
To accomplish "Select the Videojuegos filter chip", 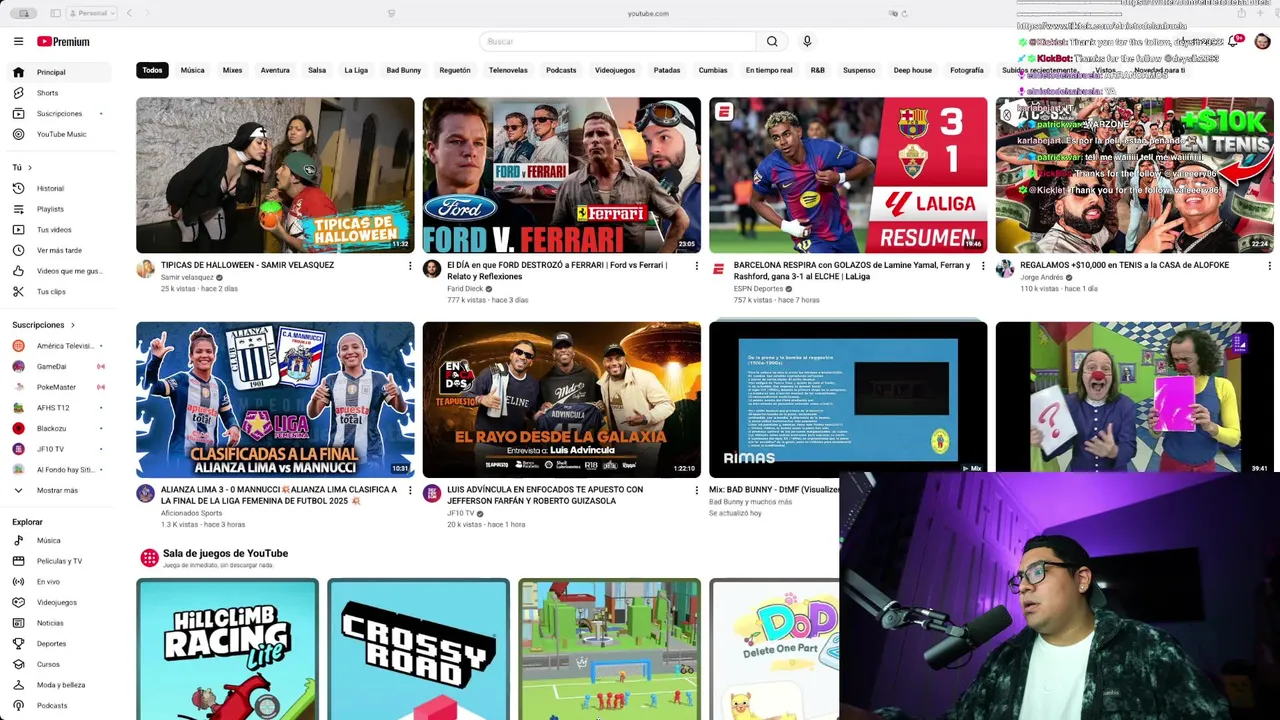I will (614, 70).
